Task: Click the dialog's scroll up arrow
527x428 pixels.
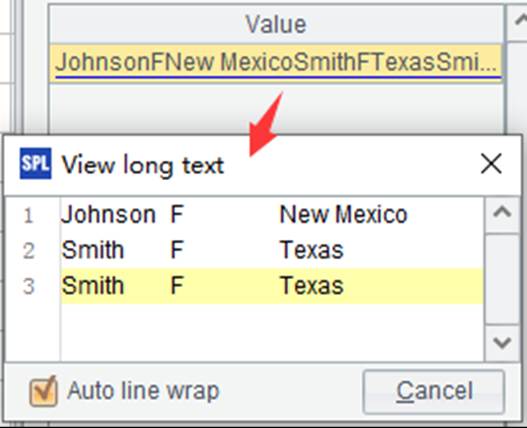Action: pos(502,213)
